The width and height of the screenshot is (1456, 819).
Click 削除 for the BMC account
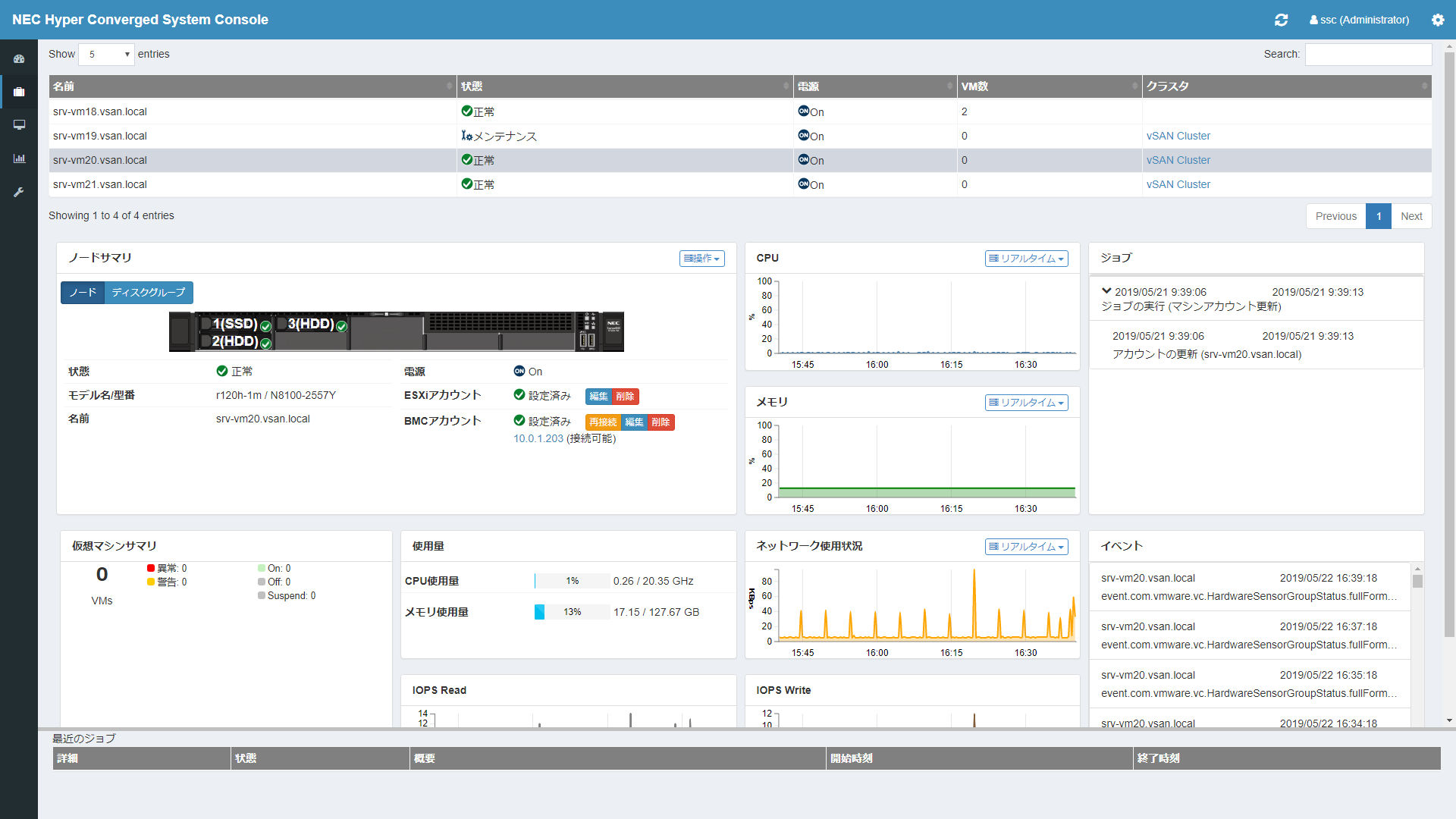(x=661, y=422)
